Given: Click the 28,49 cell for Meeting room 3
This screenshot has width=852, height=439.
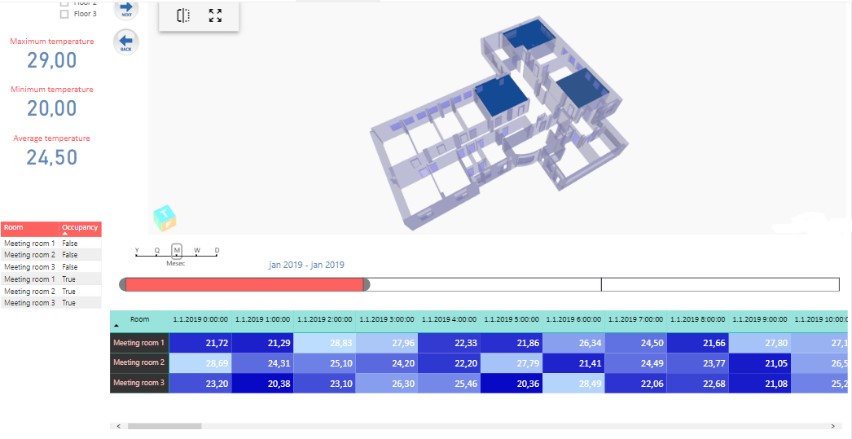Looking at the screenshot, I should [574, 384].
